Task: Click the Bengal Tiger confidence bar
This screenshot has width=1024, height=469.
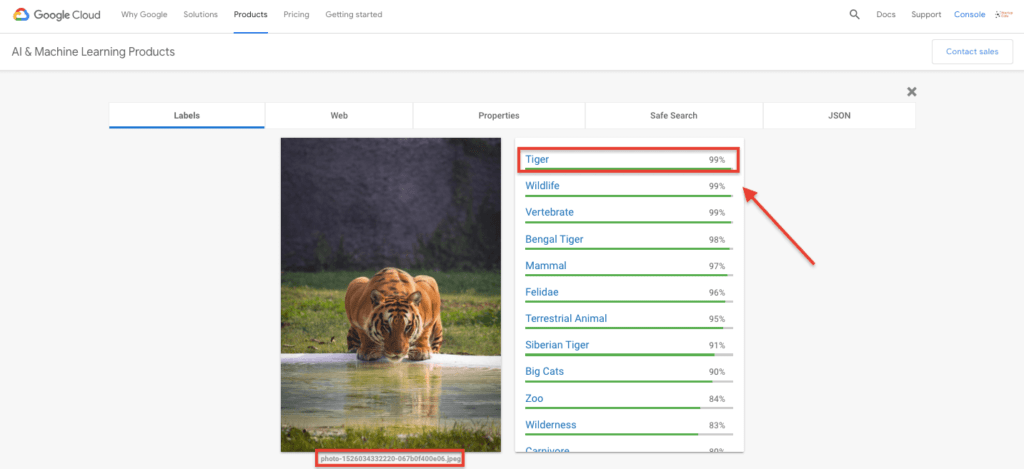Action: (x=628, y=249)
